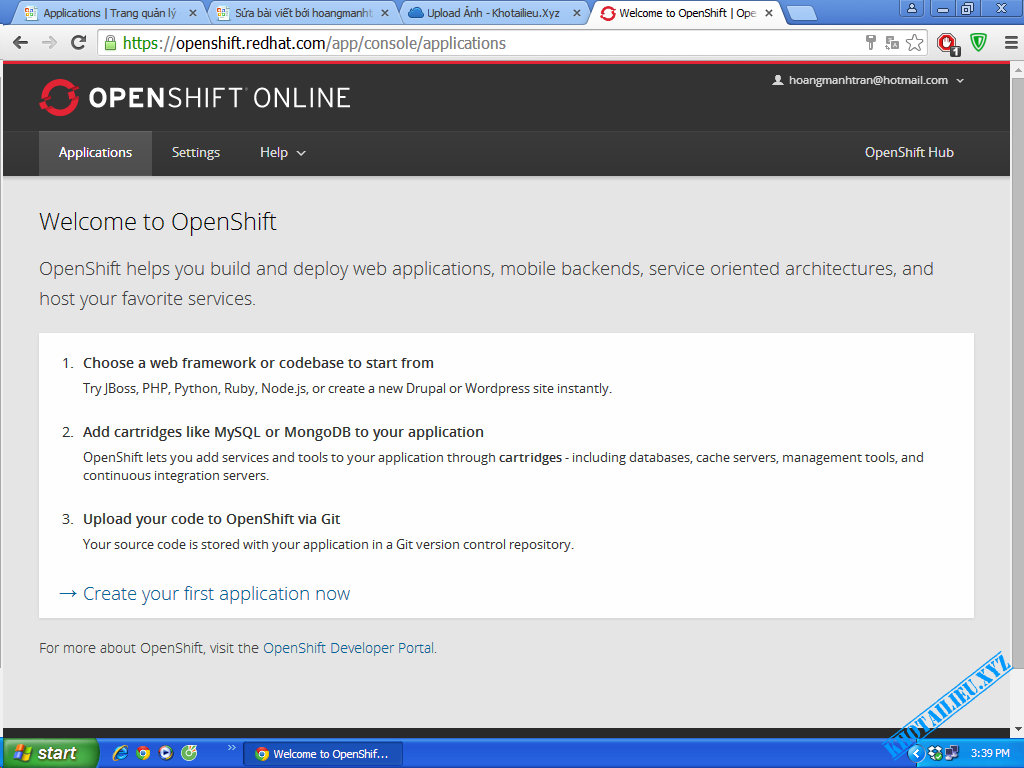Click the green shield extension icon

[979, 43]
